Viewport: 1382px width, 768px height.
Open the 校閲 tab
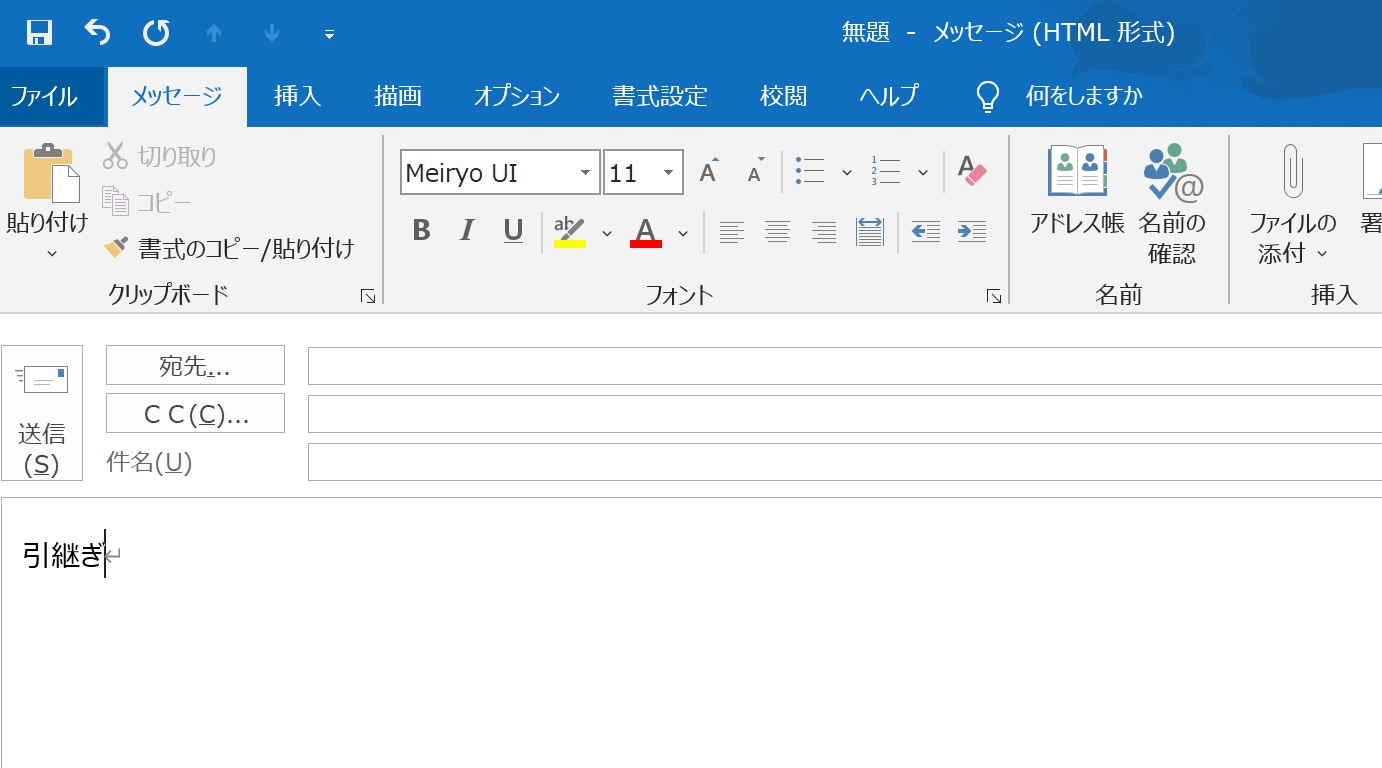click(x=783, y=97)
